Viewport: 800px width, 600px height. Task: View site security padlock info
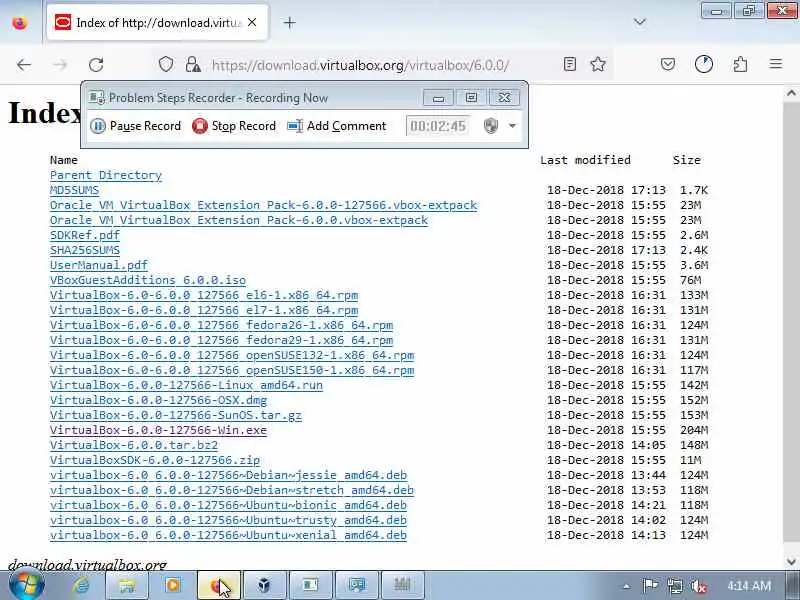point(193,65)
